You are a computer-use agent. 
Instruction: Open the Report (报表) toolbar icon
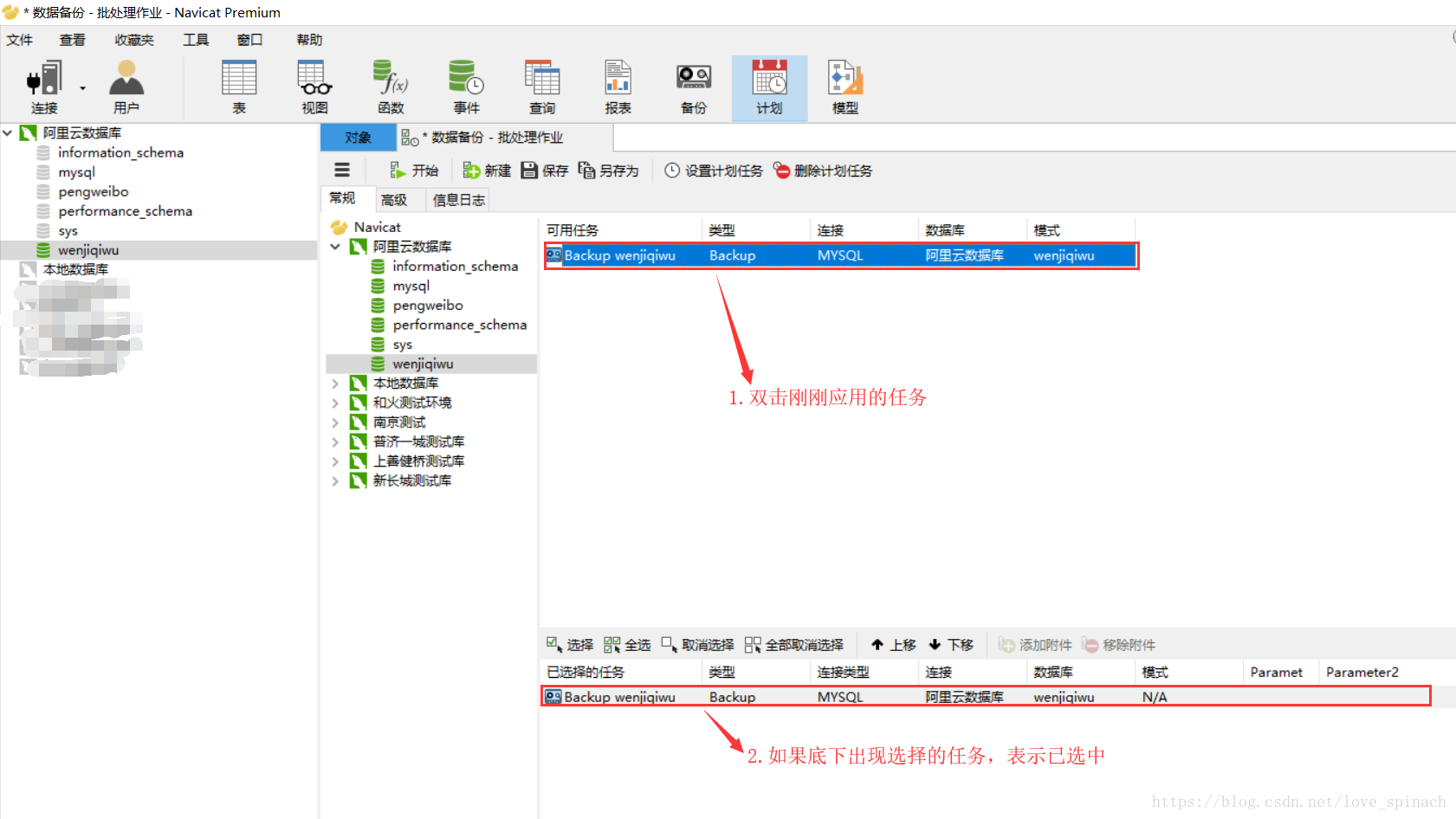pyautogui.click(x=618, y=87)
